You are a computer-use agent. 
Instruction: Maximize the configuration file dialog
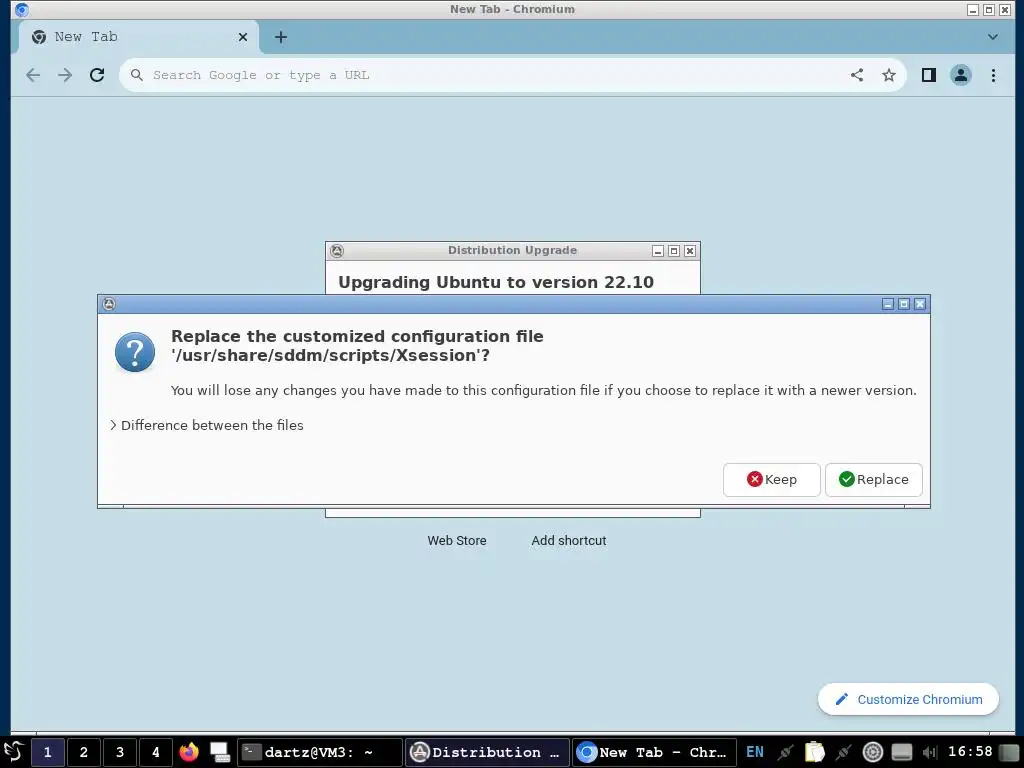904,304
